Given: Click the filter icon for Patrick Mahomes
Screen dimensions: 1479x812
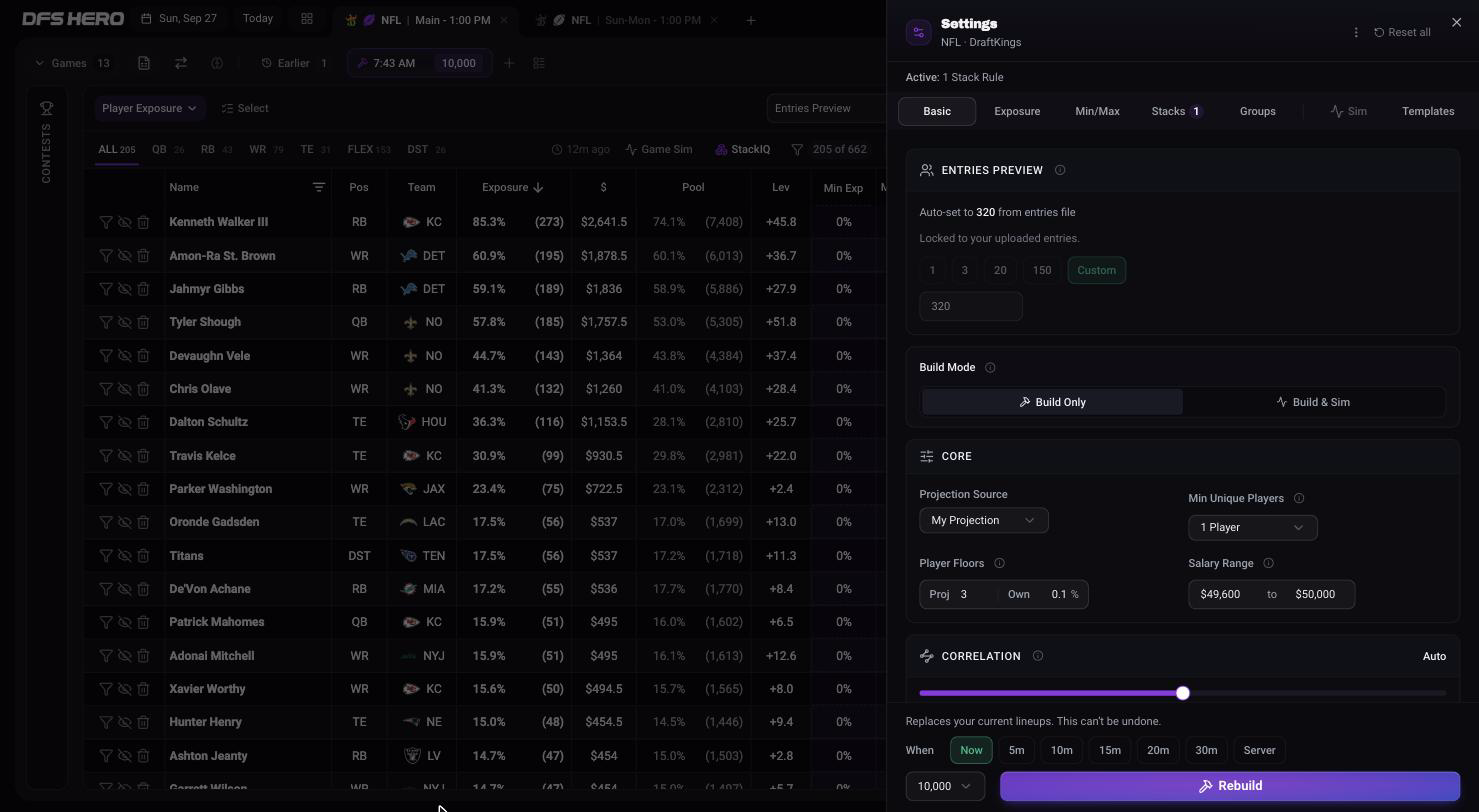Looking at the screenshot, I should point(105,622).
